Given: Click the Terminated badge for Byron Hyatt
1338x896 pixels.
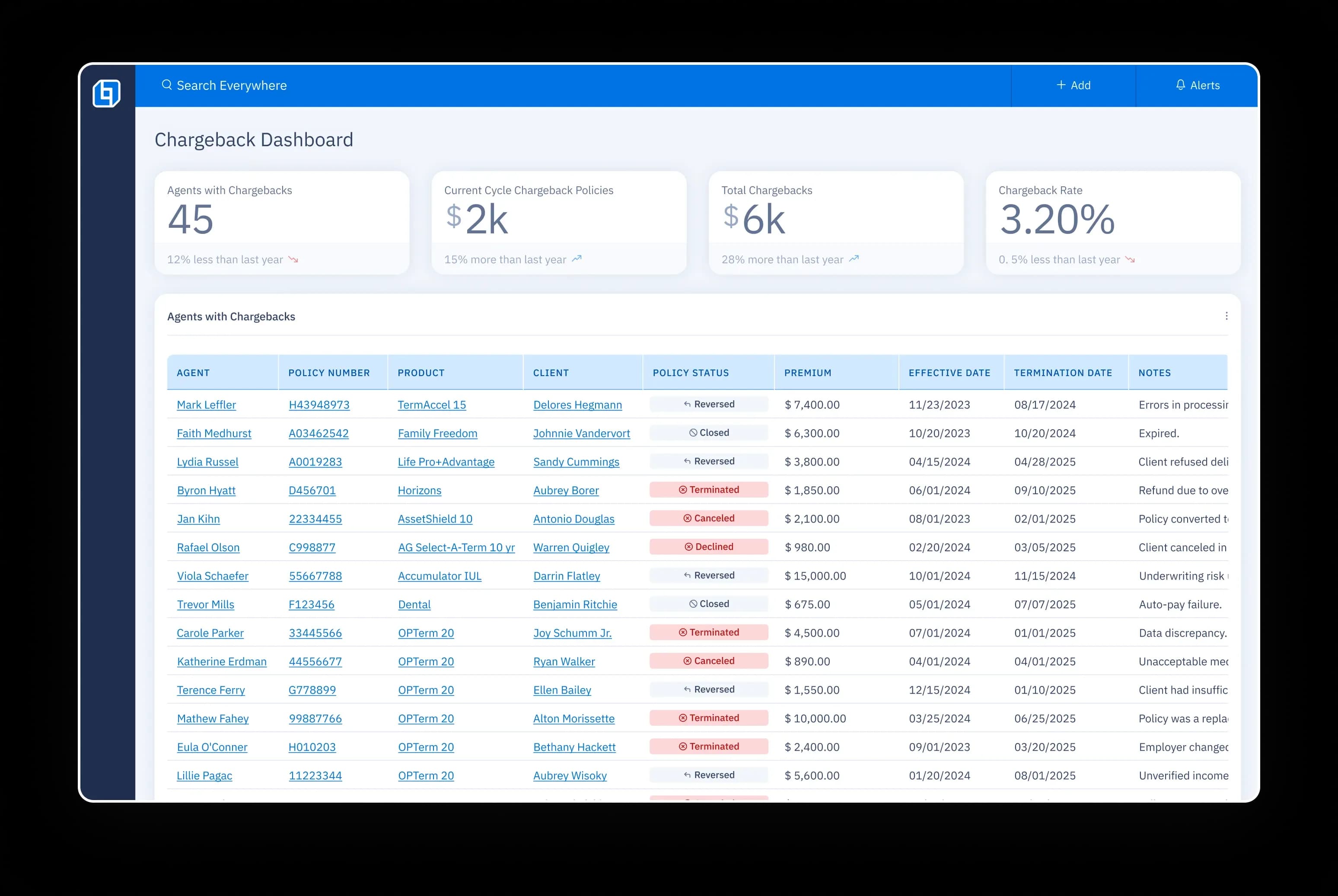Looking at the screenshot, I should pyautogui.click(x=708, y=490).
